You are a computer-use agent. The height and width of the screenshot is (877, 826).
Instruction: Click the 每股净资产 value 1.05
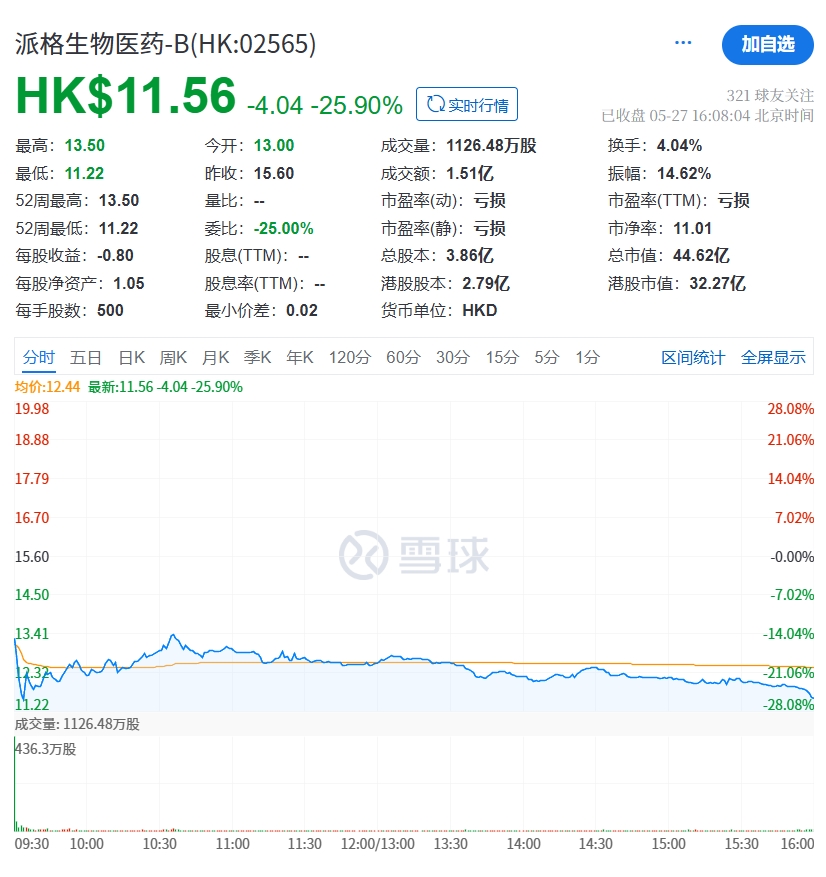[x=129, y=283]
